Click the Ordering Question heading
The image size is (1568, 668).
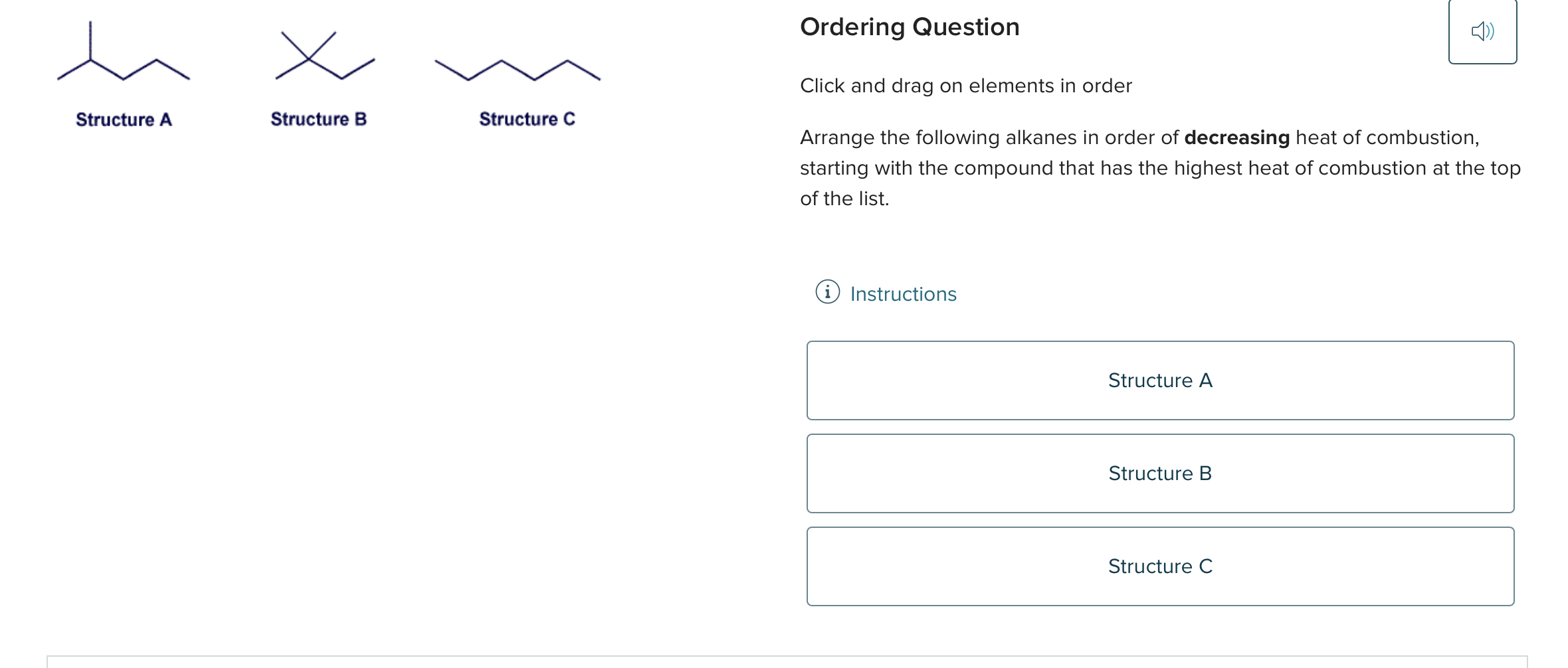(x=910, y=27)
